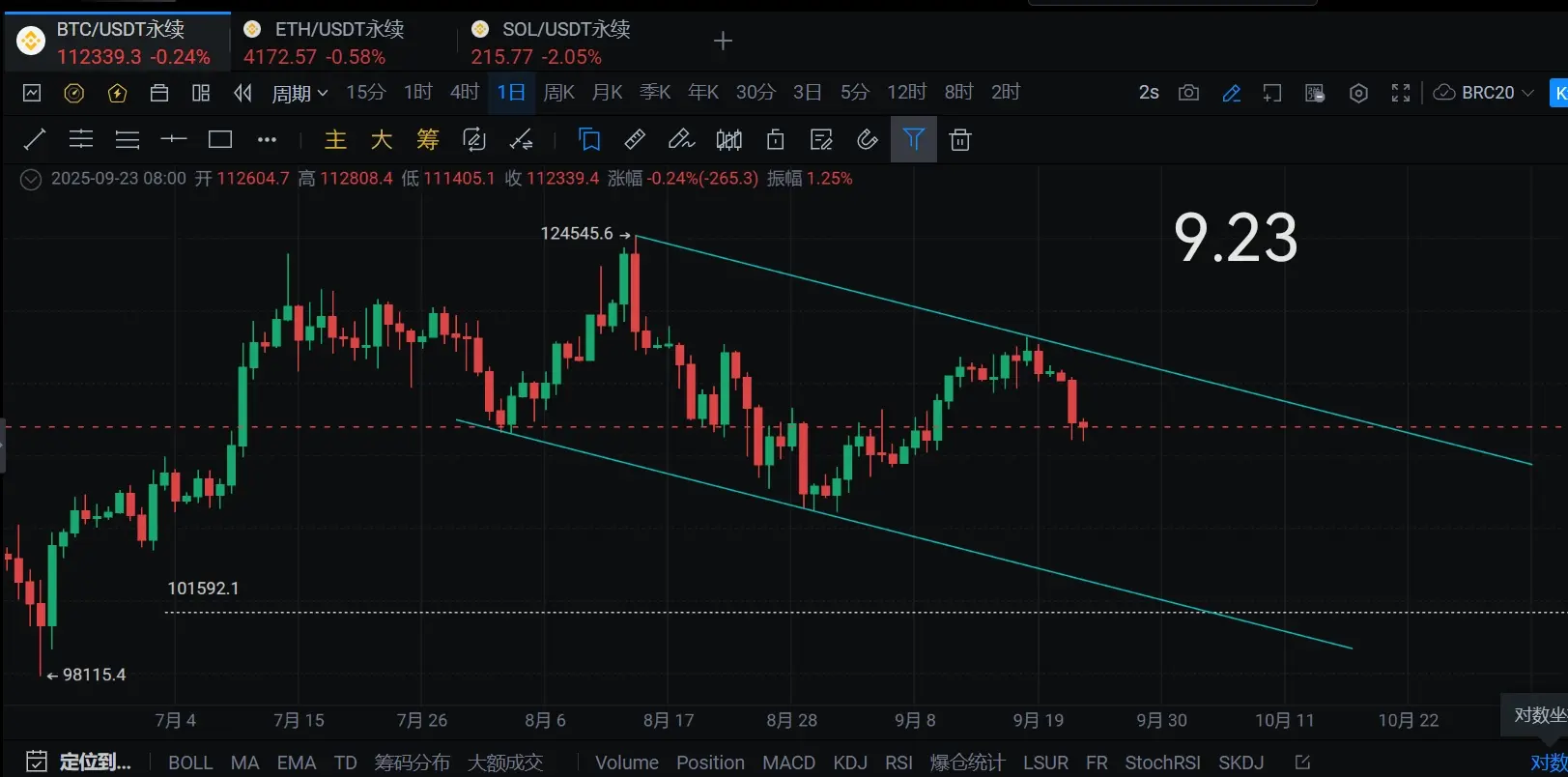Click the add-window square icon
1568x777 pixels.
(x=1272, y=93)
